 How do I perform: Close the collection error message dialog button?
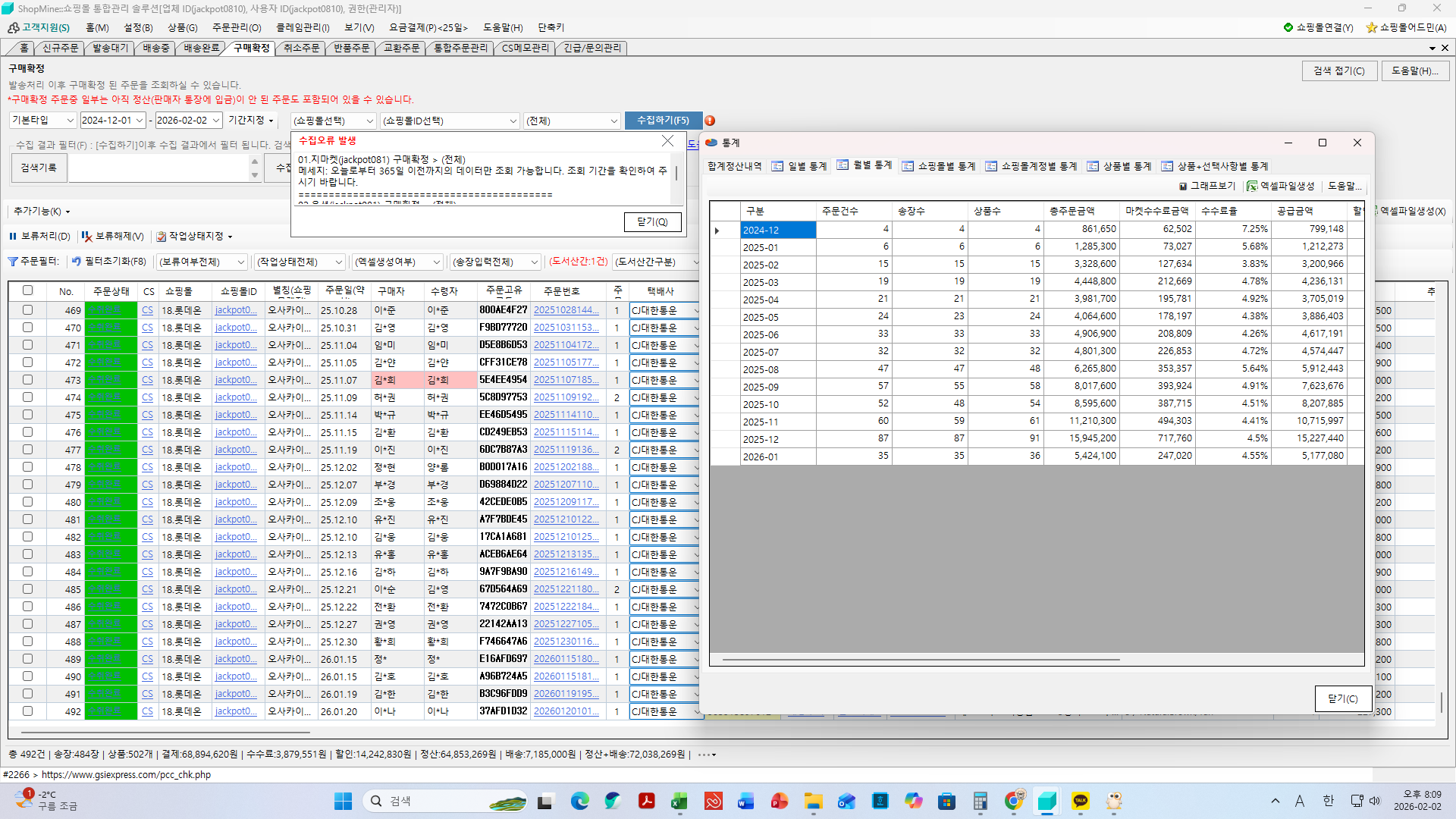[652, 221]
